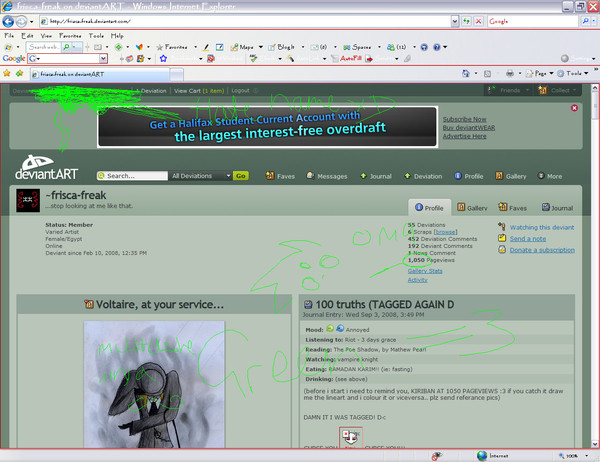Open Journal submission in site navigation
This screenshot has height=462, width=600.
(376, 176)
